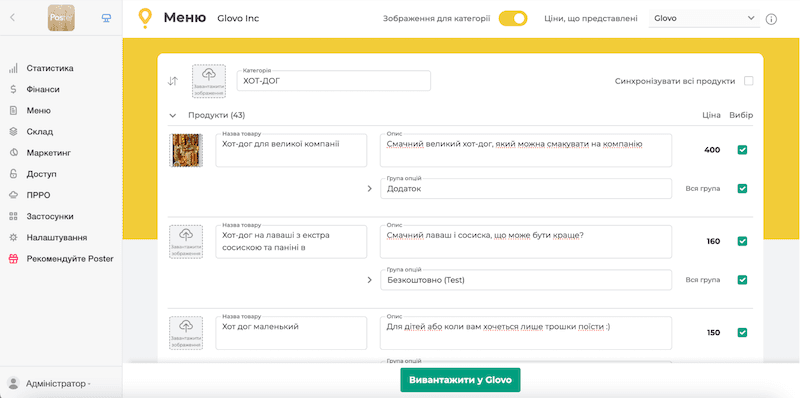Click the category sort arrows icon
This screenshot has height=398, width=800.
(x=173, y=81)
